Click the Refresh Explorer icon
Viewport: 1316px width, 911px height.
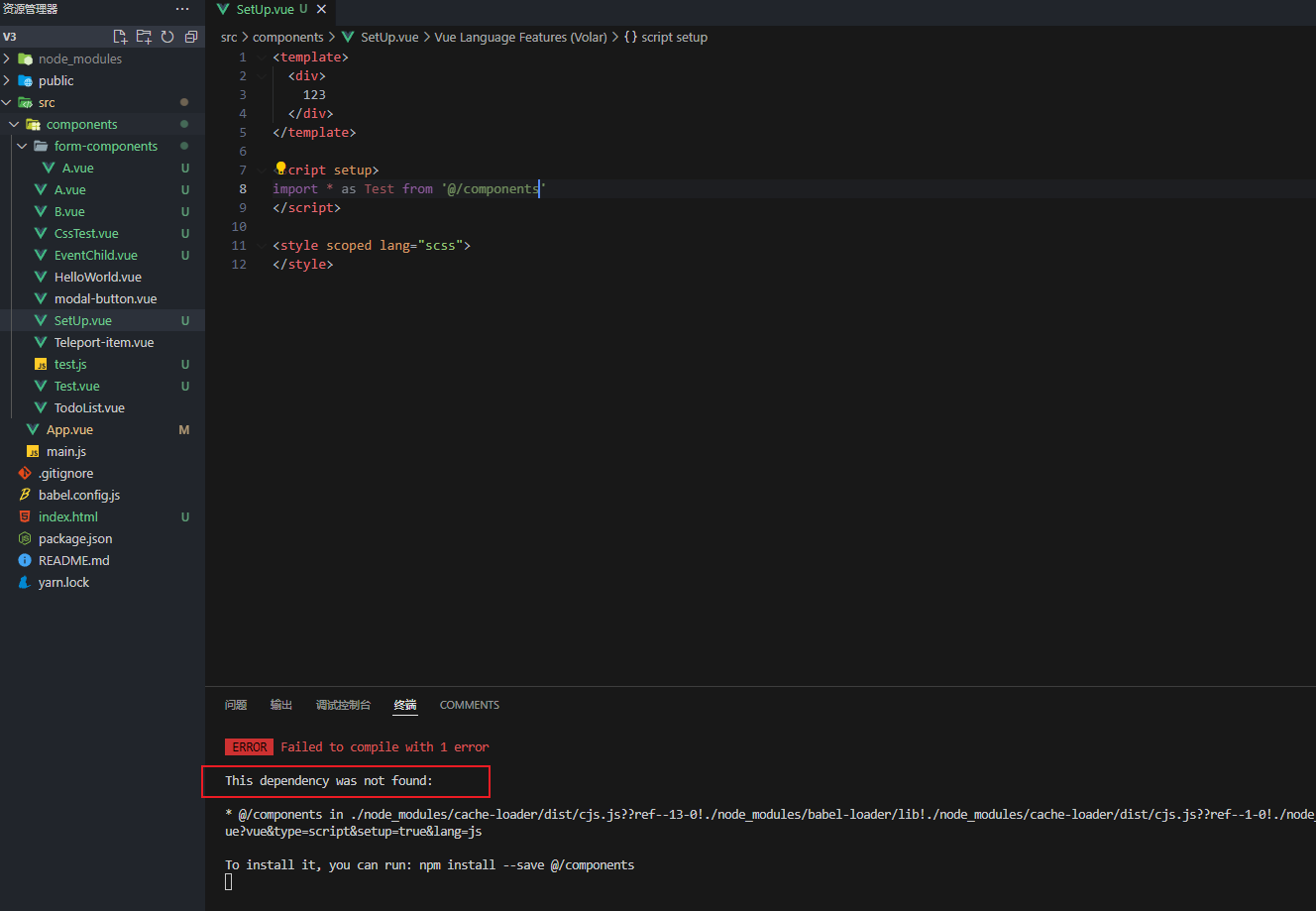[166, 36]
